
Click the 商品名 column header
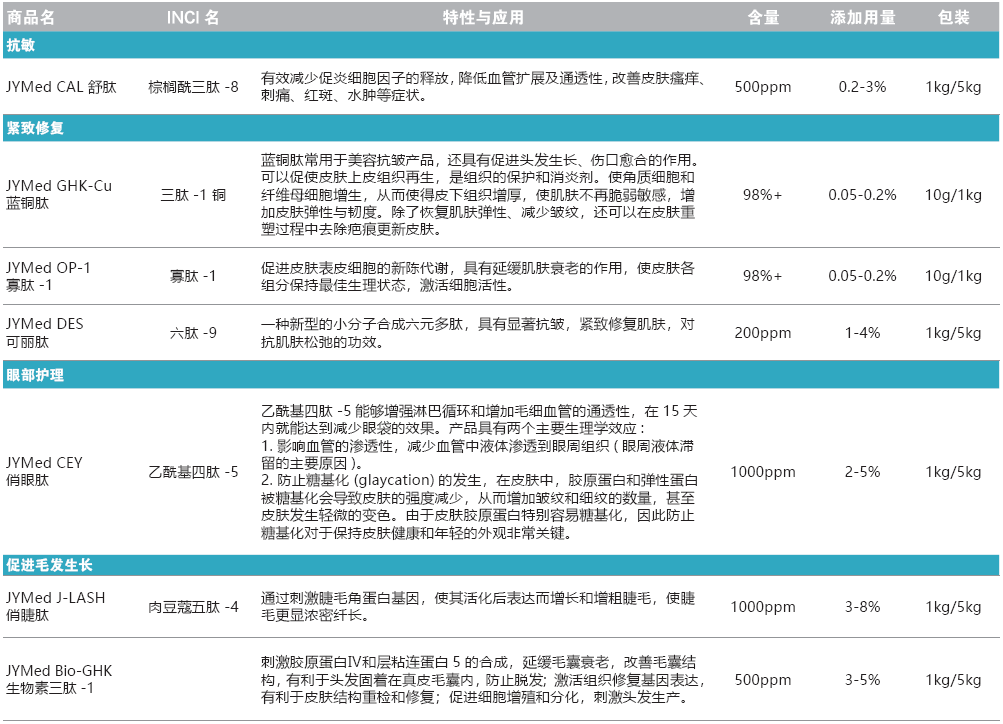(x=31, y=17)
